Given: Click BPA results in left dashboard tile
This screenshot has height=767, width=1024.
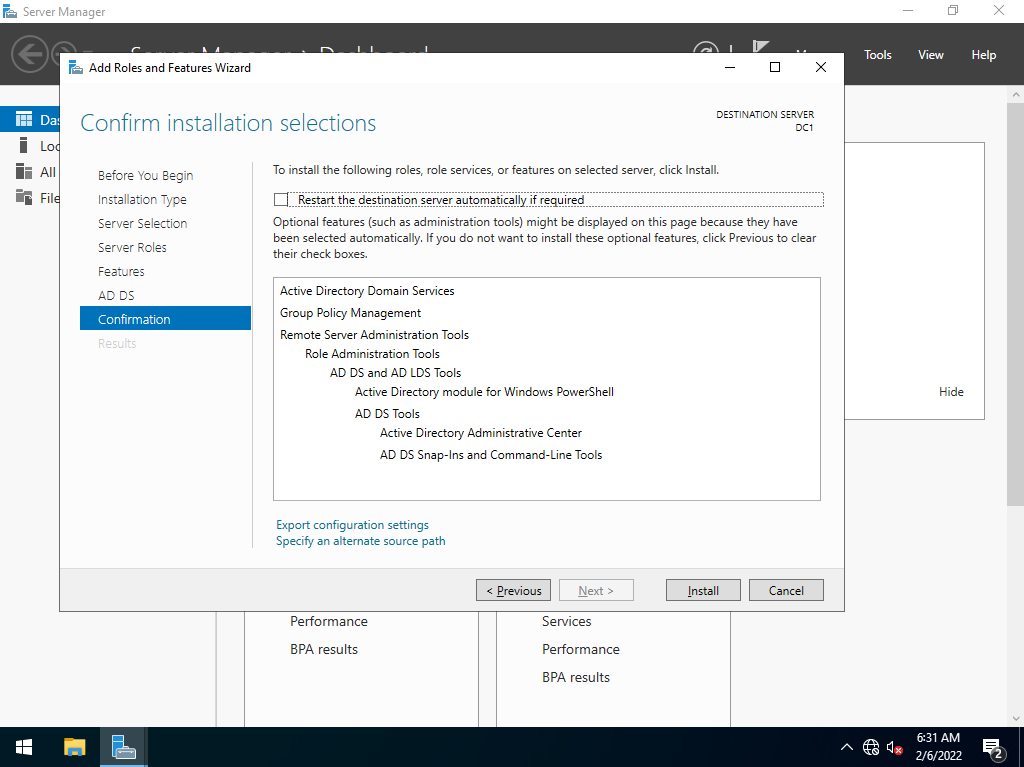Looking at the screenshot, I should click(x=324, y=649).
